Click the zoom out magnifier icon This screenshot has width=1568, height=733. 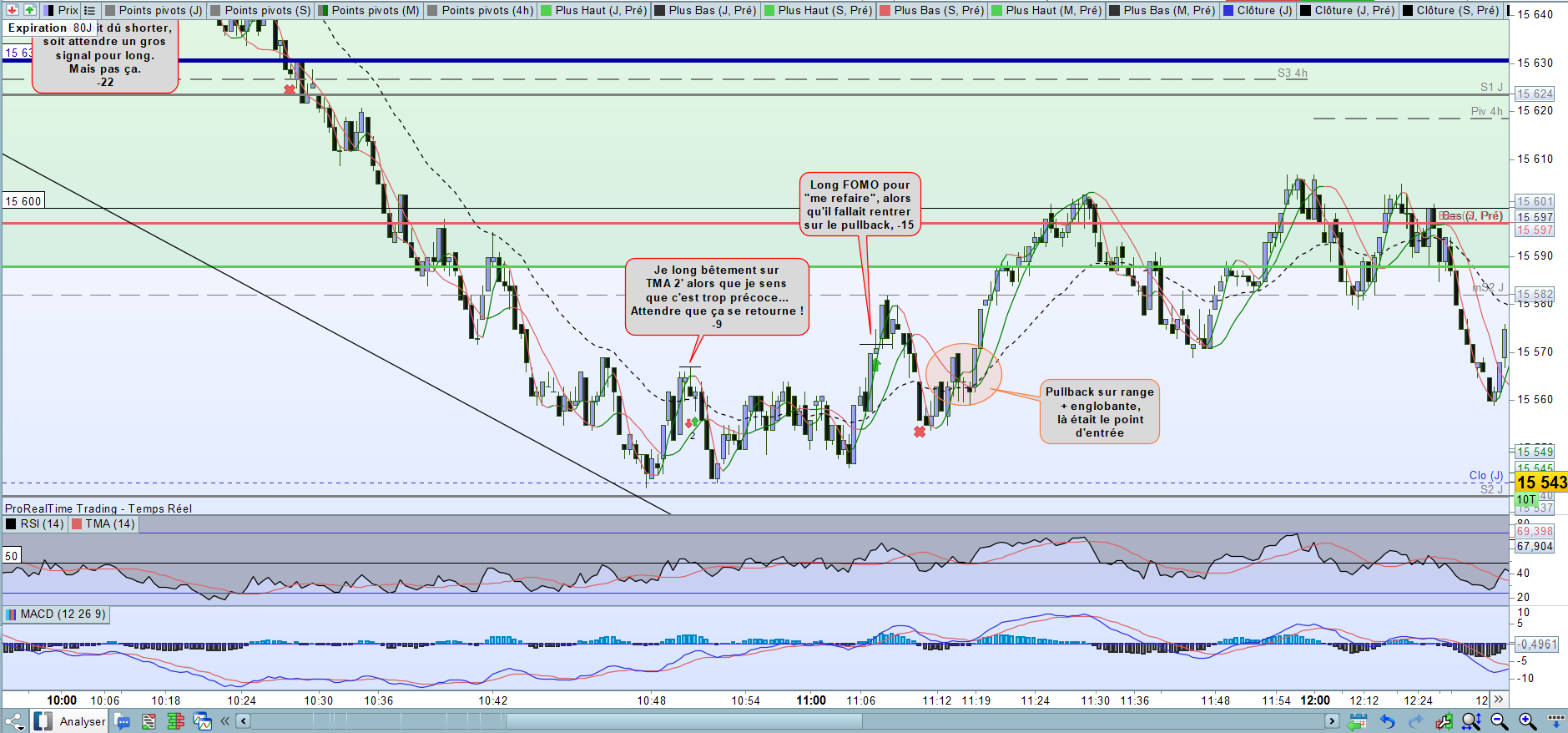tap(1500, 721)
